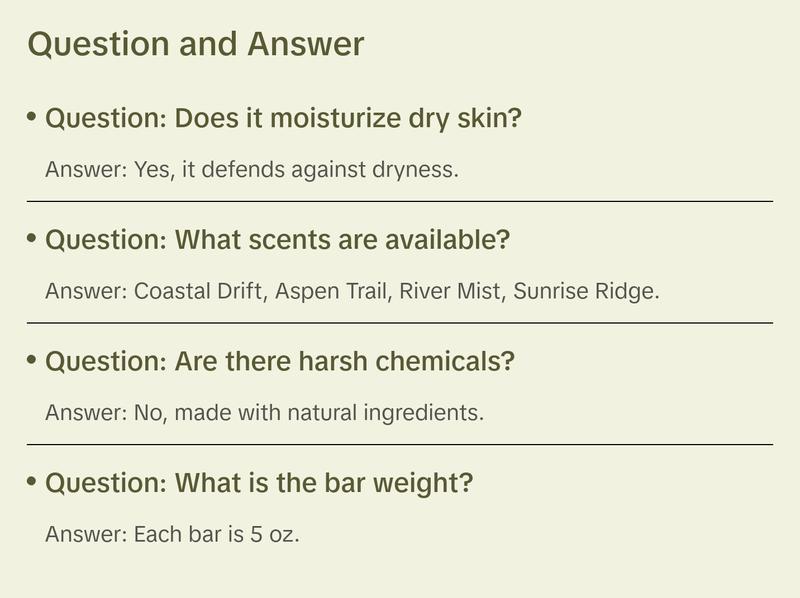Viewport: 800px width, 598px height.
Task: Click the divider line below the scents answer
Action: coord(400,323)
